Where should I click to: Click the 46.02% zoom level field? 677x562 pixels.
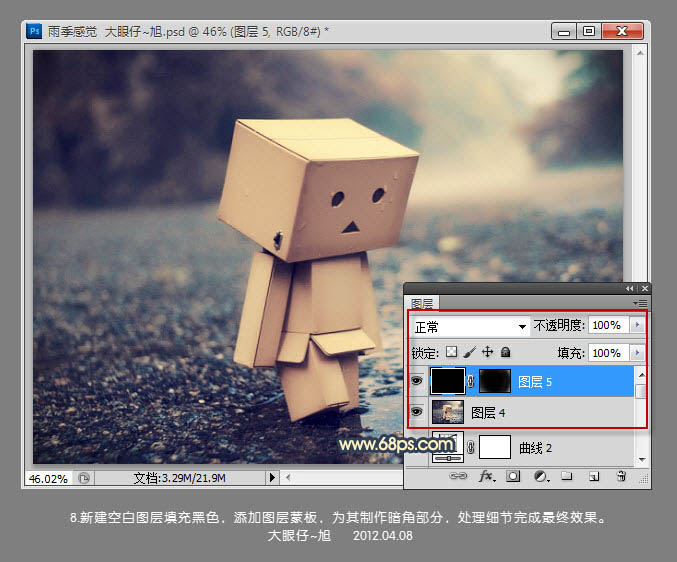pyautogui.click(x=48, y=478)
